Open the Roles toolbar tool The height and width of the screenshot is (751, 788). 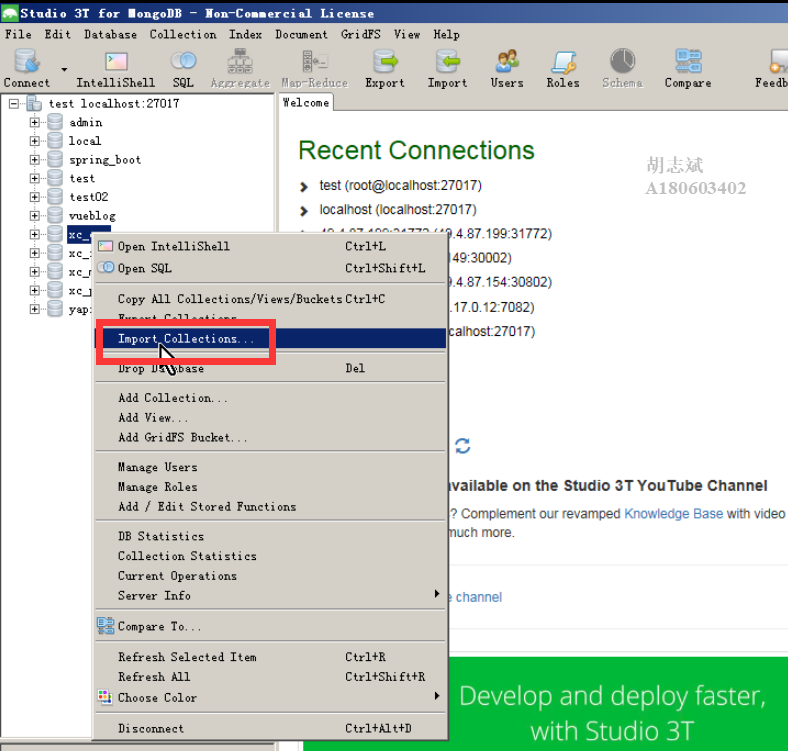pyautogui.click(x=563, y=68)
